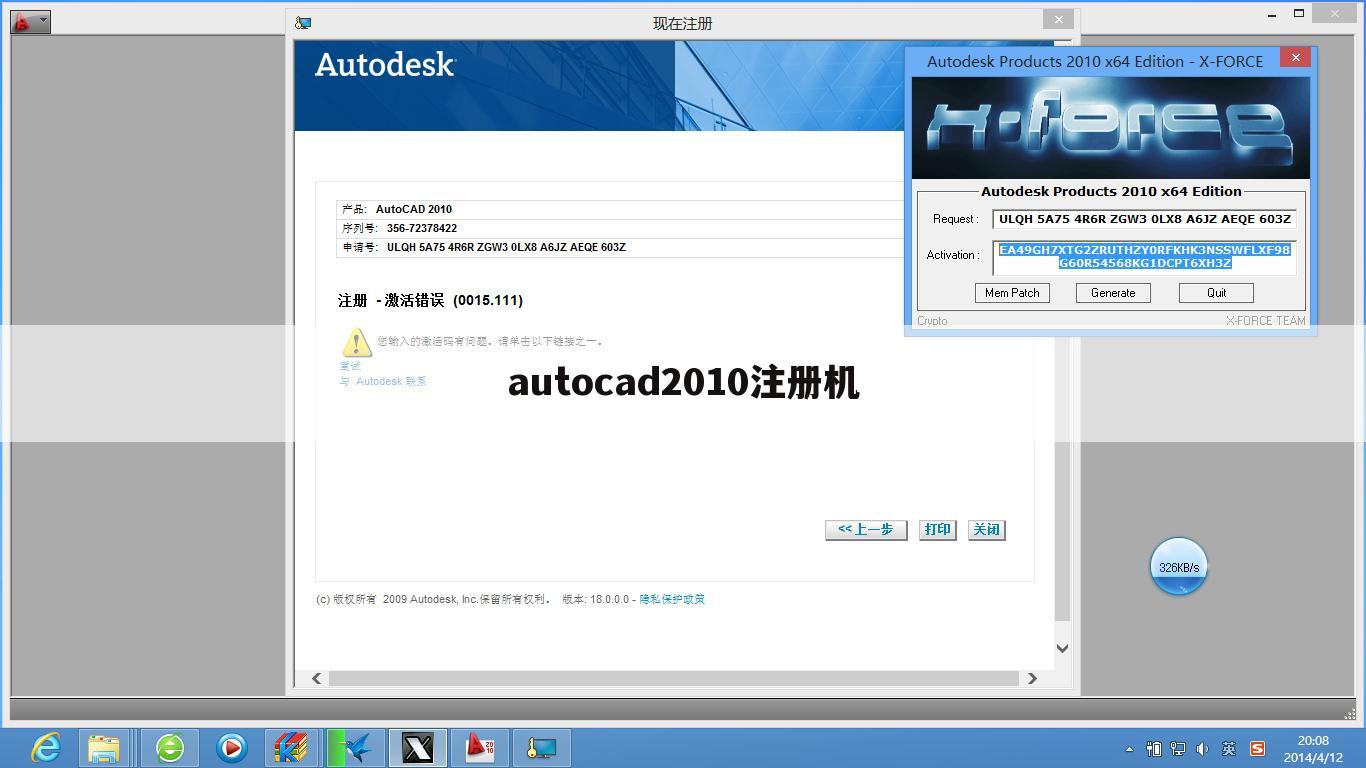
Task: Click the 关闭 close button in dialog
Action: click(987, 530)
